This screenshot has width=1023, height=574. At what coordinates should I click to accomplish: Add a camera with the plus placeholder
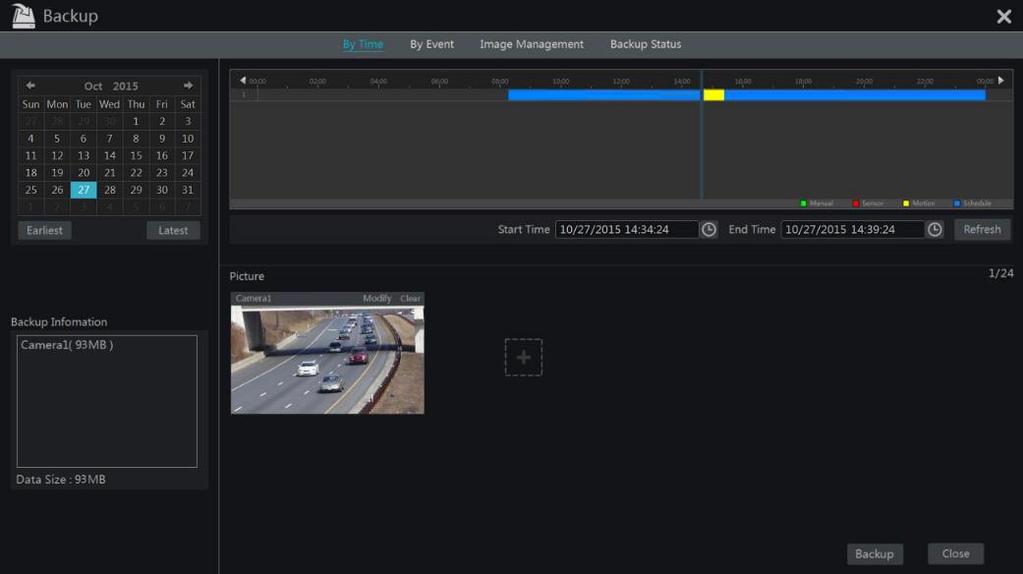pos(523,357)
